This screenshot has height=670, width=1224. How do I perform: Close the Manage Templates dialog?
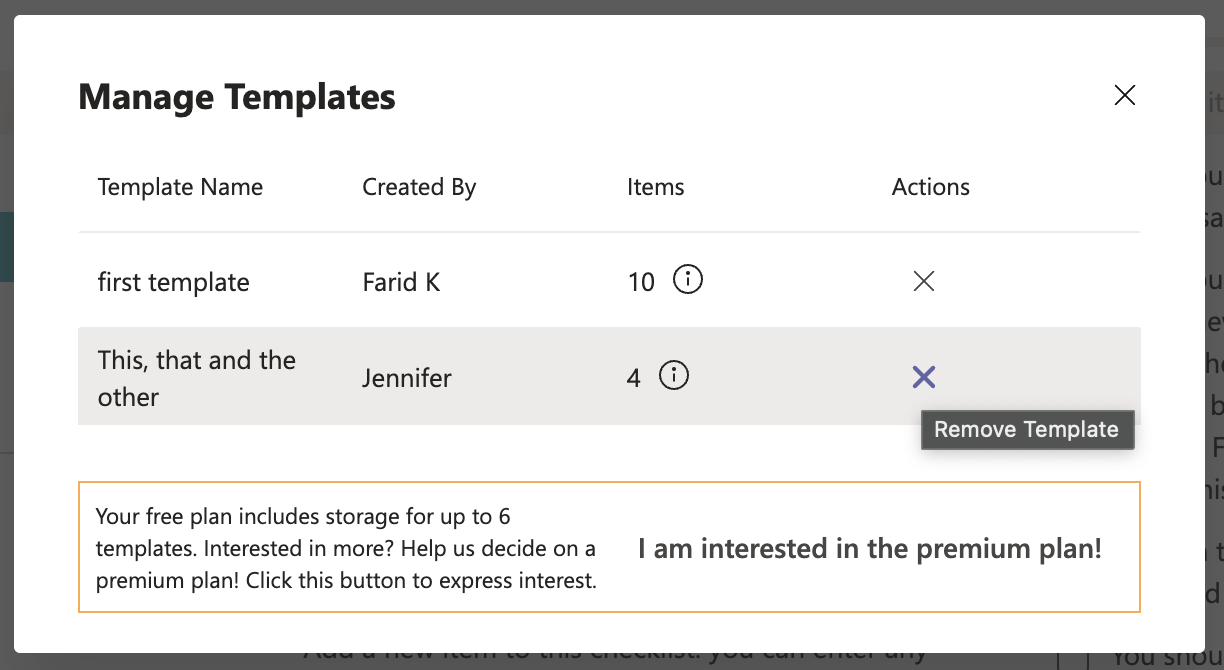(1125, 95)
